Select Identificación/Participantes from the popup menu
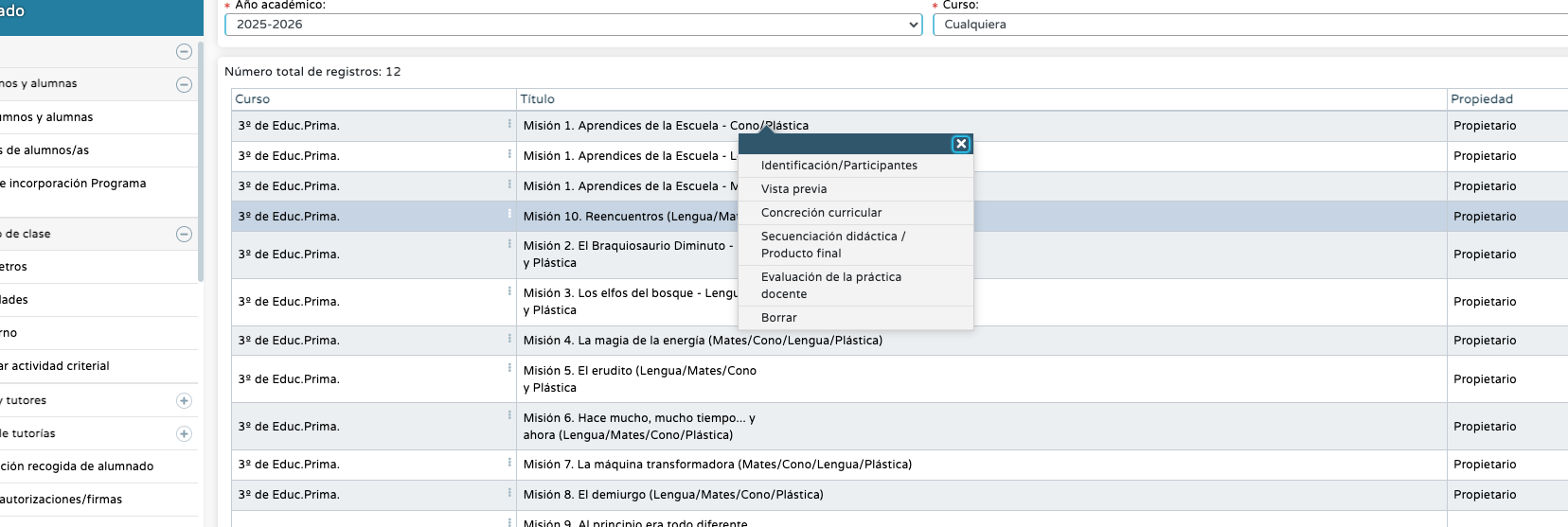Screen dimensions: 1568x527 coord(839,166)
